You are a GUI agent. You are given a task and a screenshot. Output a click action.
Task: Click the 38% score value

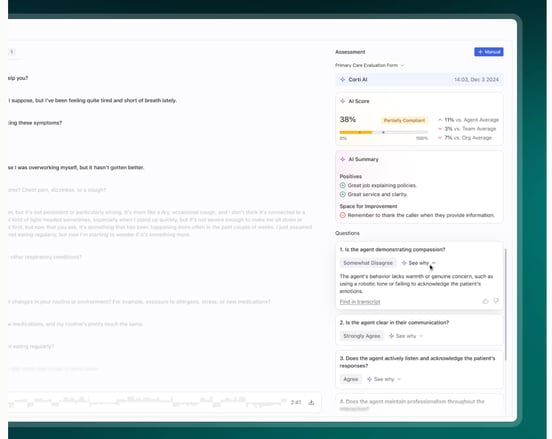click(x=347, y=119)
